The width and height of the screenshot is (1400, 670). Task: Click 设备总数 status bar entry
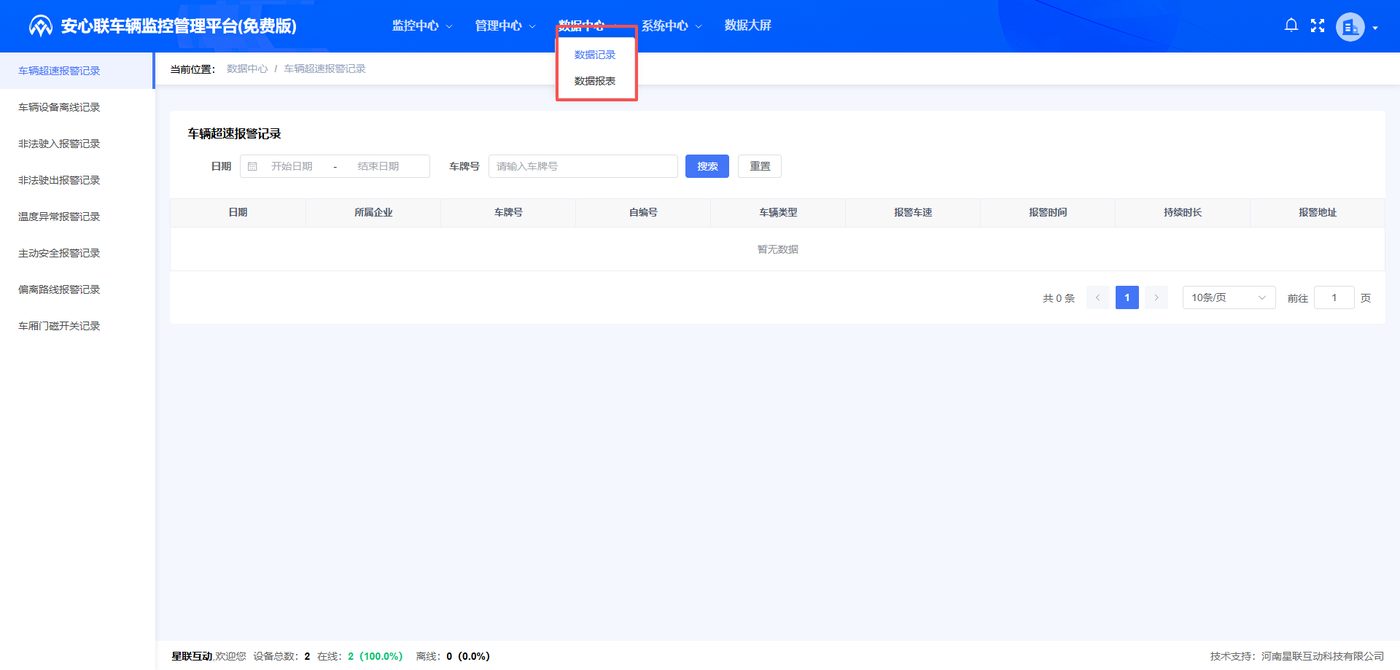pyautogui.click(x=282, y=656)
